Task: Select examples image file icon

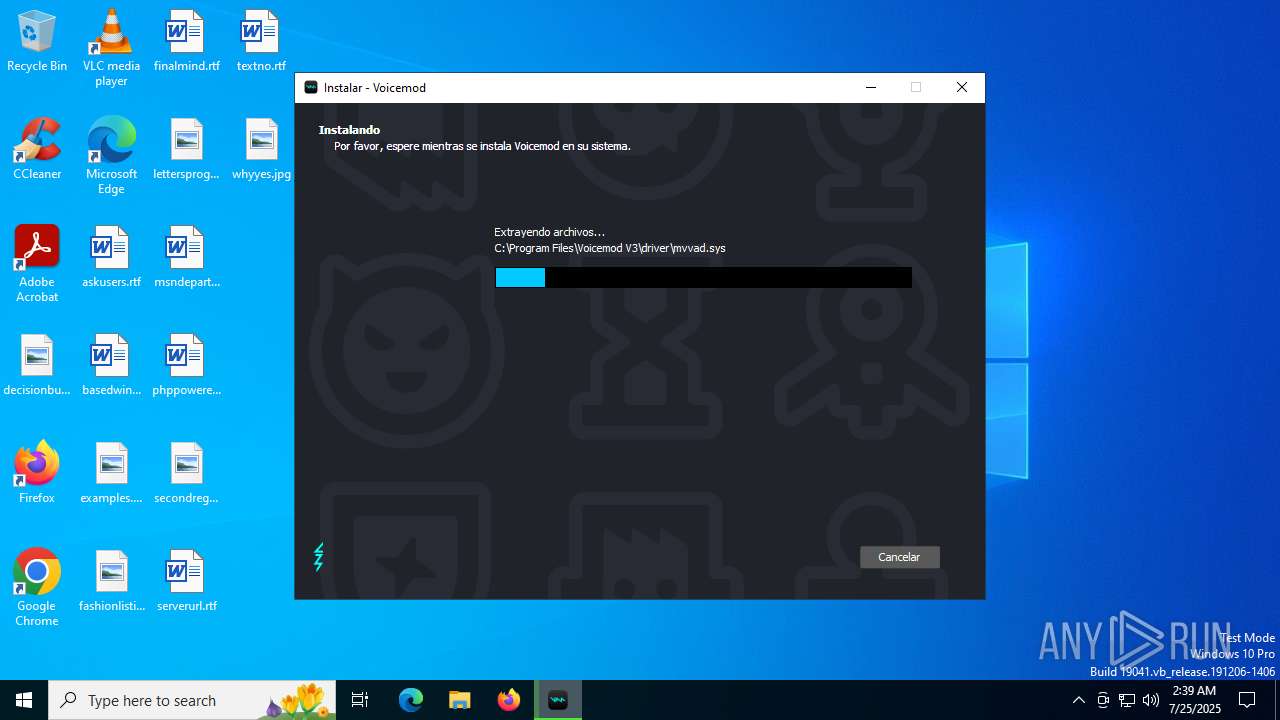Action: pyautogui.click(x=111, y=474)
